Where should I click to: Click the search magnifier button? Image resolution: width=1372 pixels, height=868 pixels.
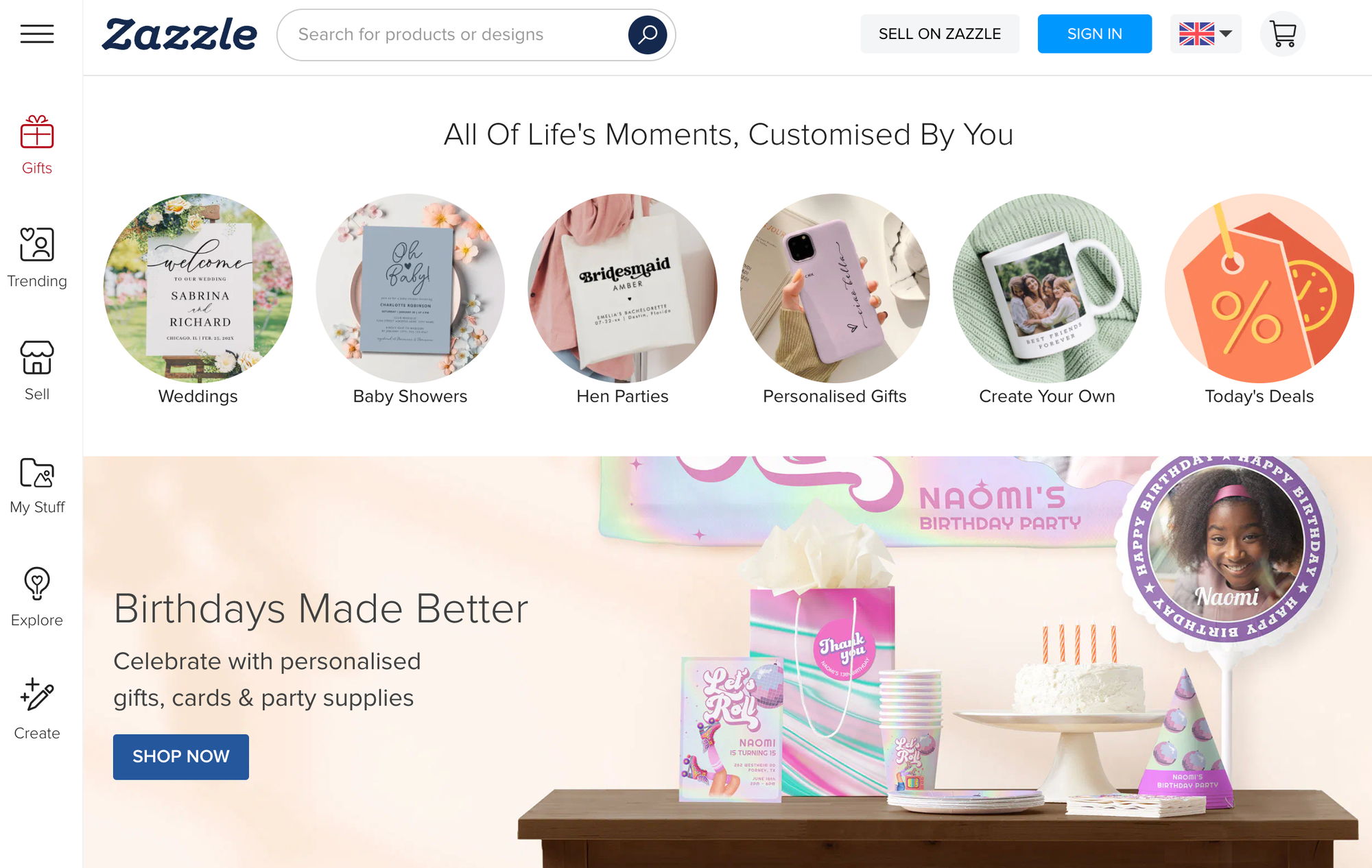647,34
